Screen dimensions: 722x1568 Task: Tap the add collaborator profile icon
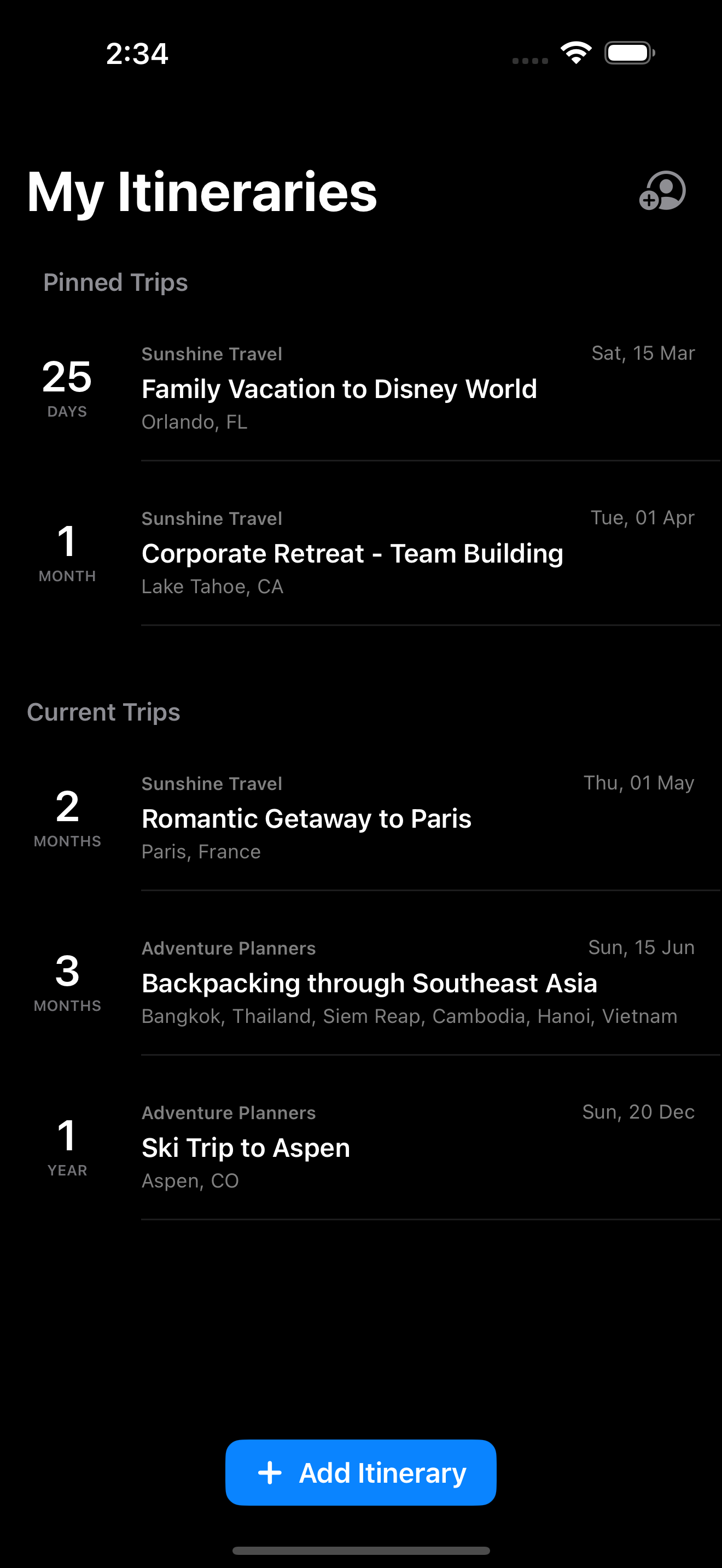coord(662,191)
